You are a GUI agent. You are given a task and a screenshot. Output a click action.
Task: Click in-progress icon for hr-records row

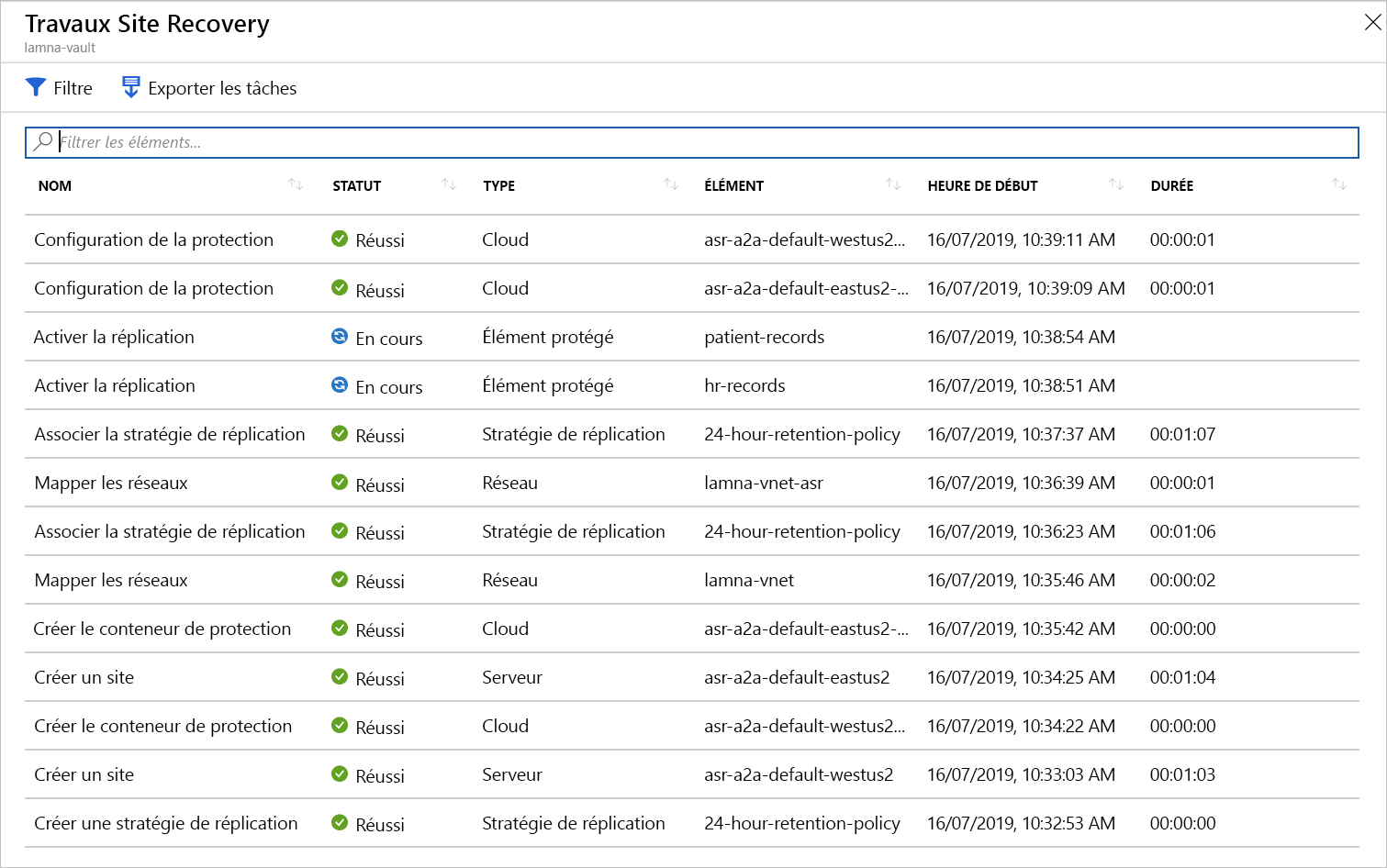pos(340,384)
